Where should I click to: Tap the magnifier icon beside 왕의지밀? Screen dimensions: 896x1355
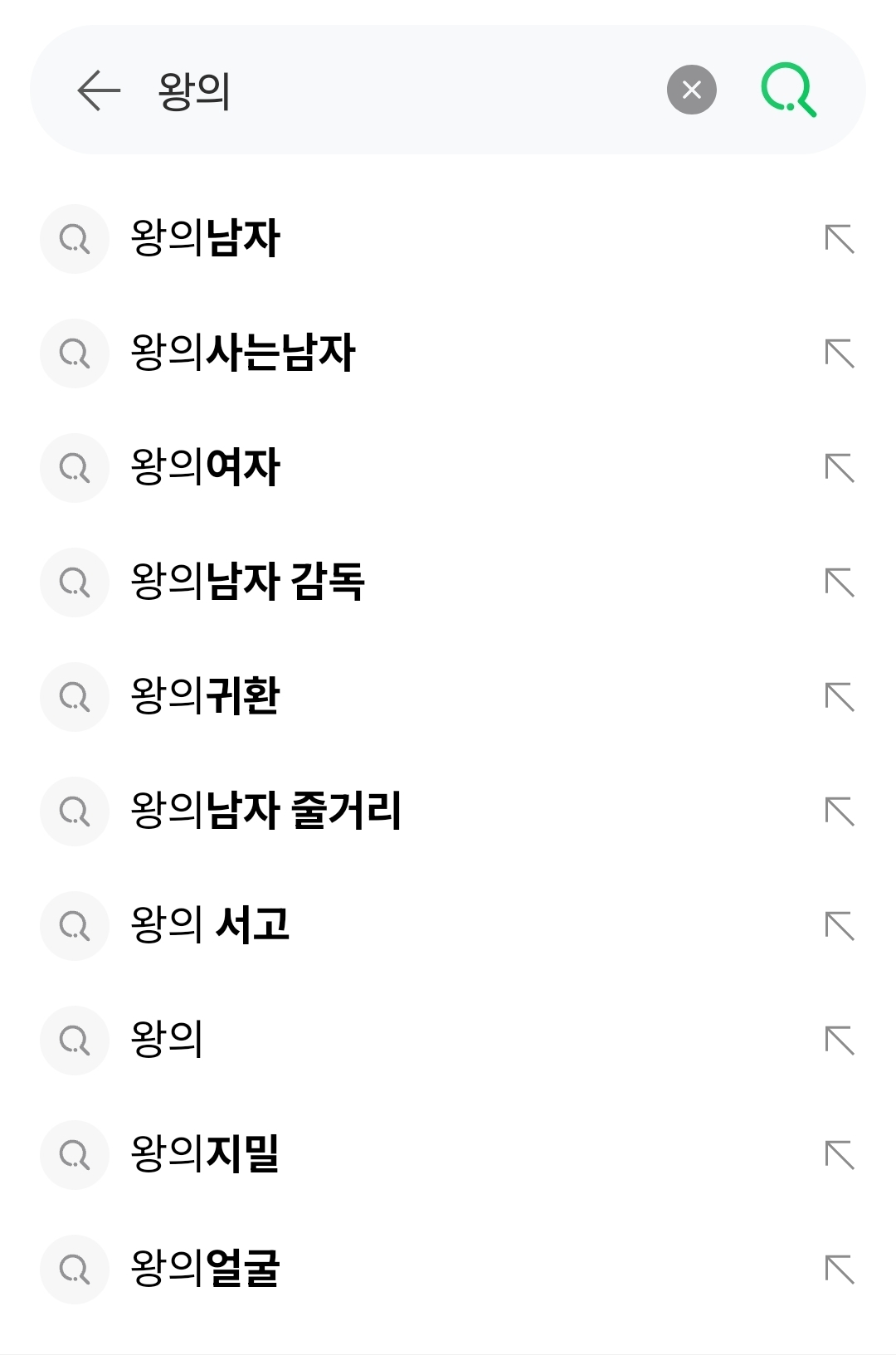pyautogui.click(x=75, y=1155)
